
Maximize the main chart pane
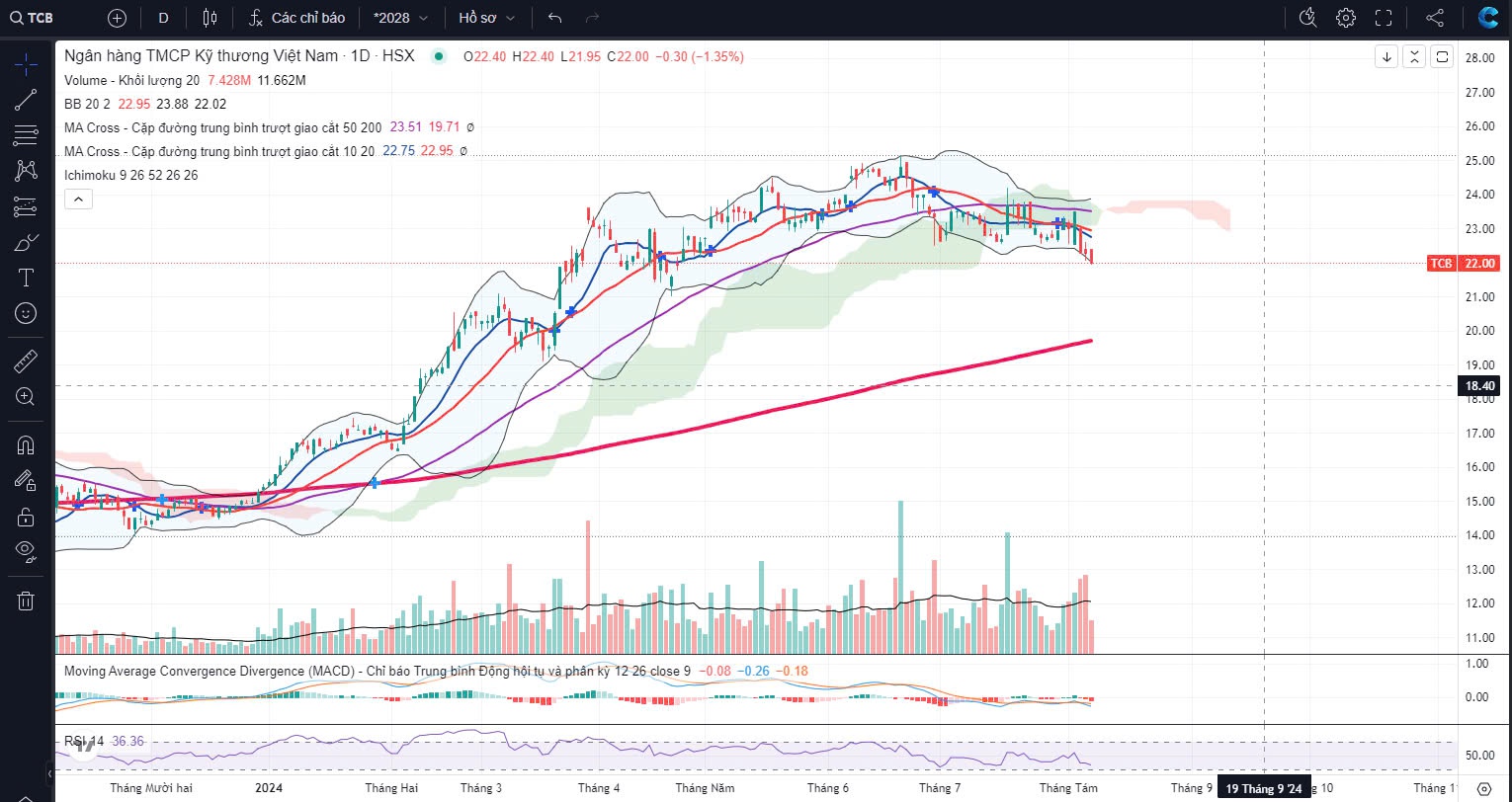pos(1443,56)
